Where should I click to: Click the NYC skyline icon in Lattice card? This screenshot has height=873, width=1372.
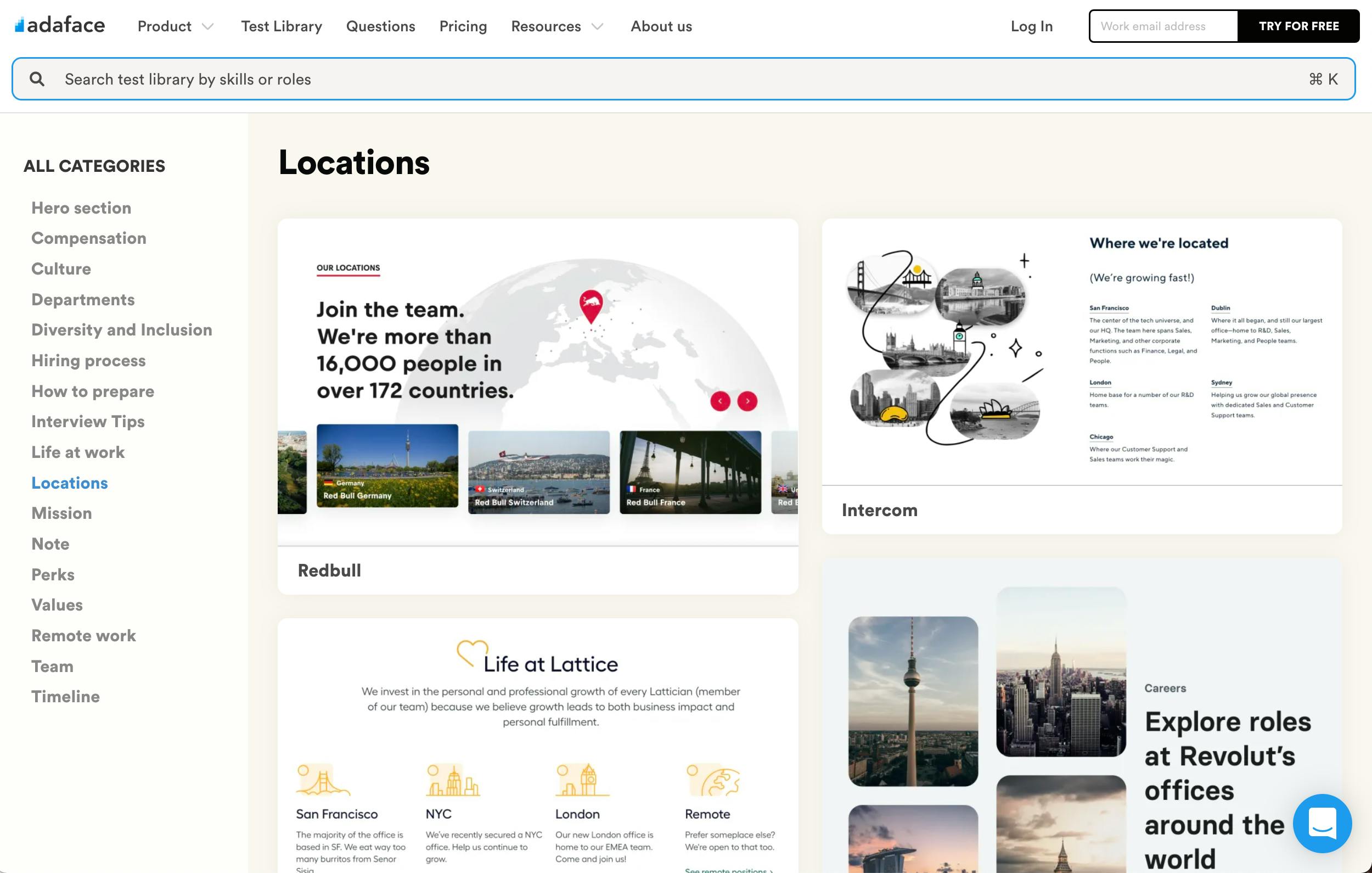[453, 780]
